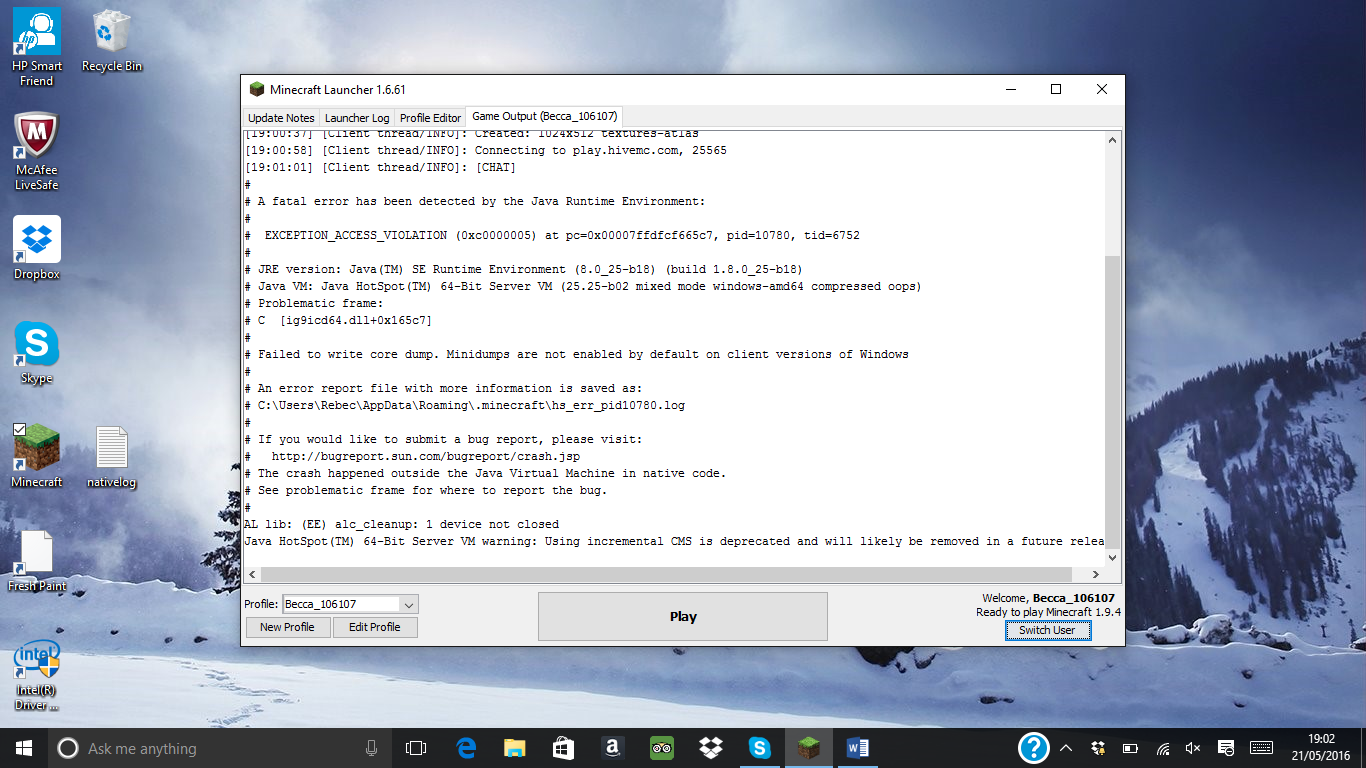The width and height of the screenshot is (1366, 768).
Task: Click the Minecraft Launcher title bar icon
Action: click(x=257, y=89)
